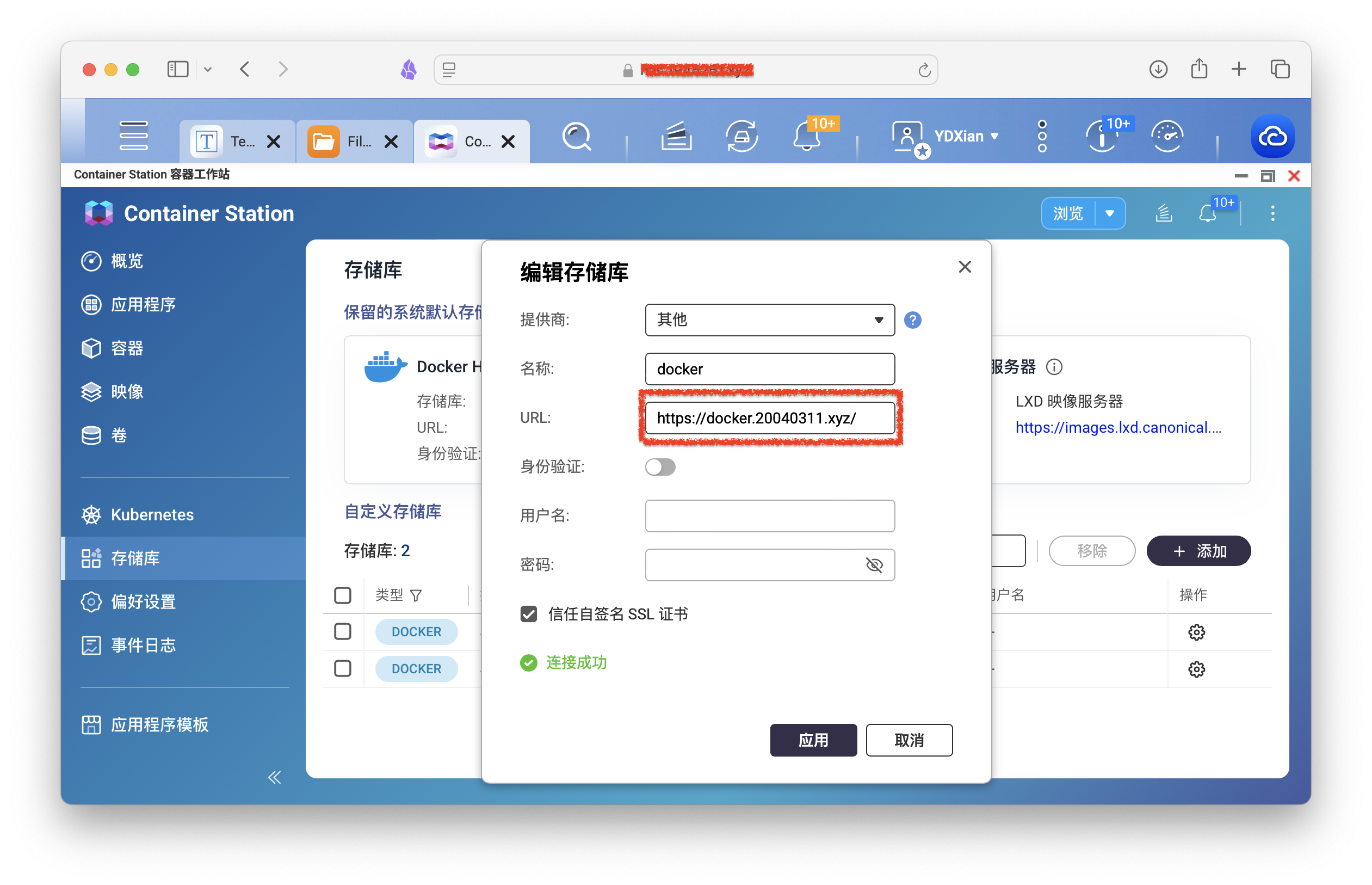Click the QTS search magnifier icon

(577, 137)
